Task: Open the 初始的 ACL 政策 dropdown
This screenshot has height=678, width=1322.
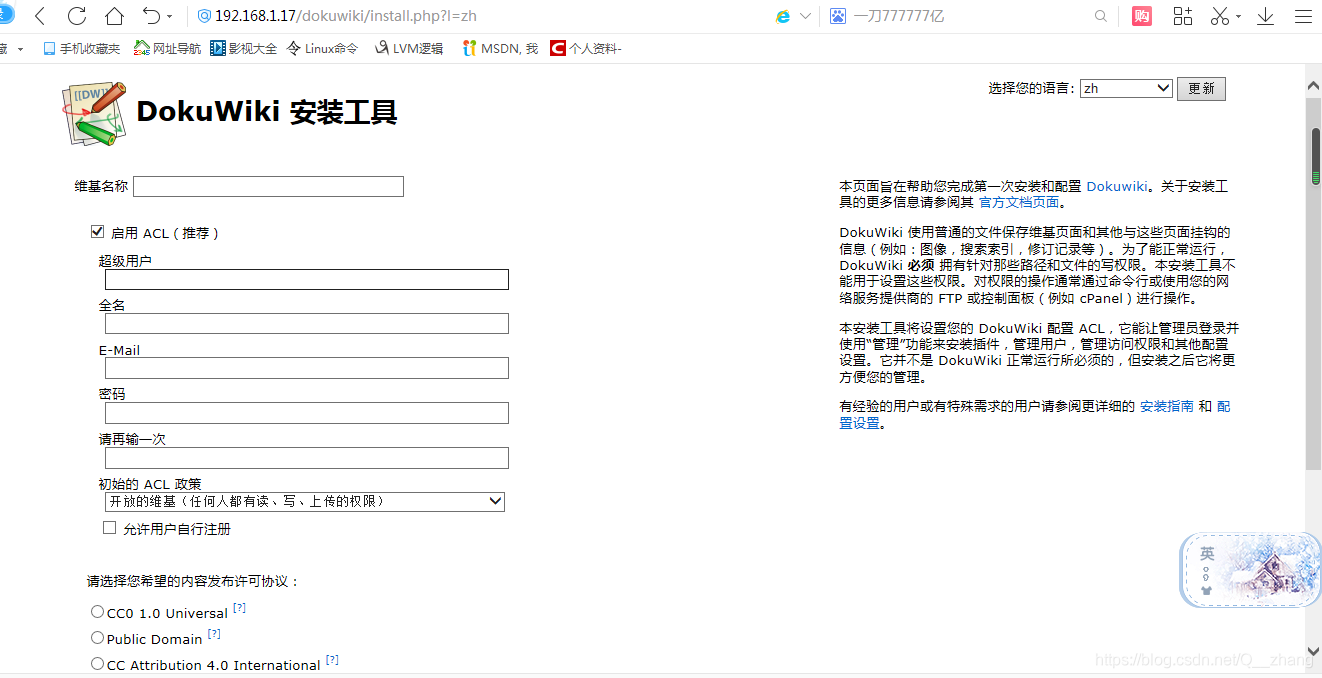Action: click(x=305, y=501)
